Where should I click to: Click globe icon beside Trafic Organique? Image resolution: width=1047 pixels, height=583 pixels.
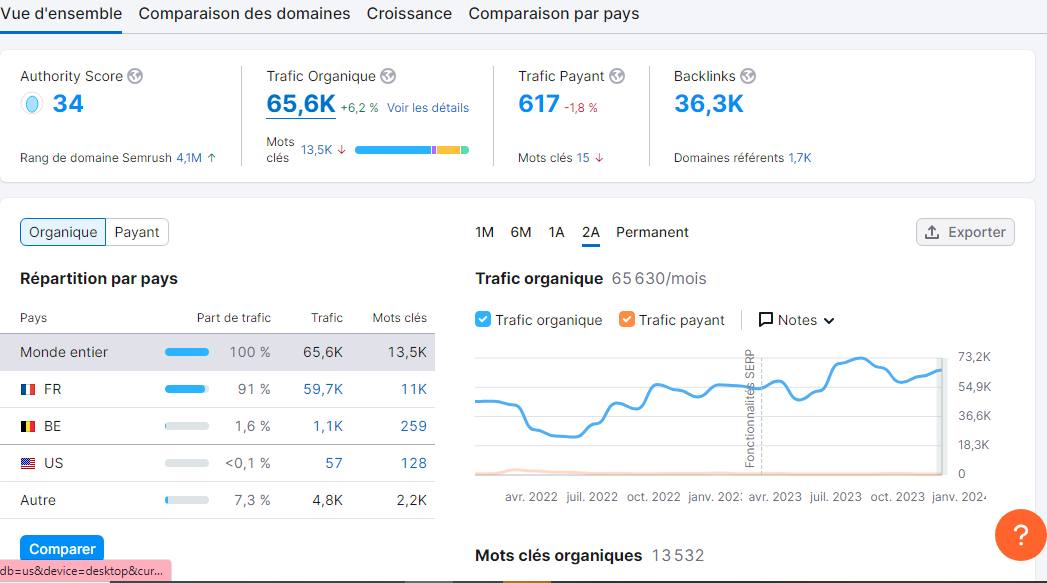(388, 76)
